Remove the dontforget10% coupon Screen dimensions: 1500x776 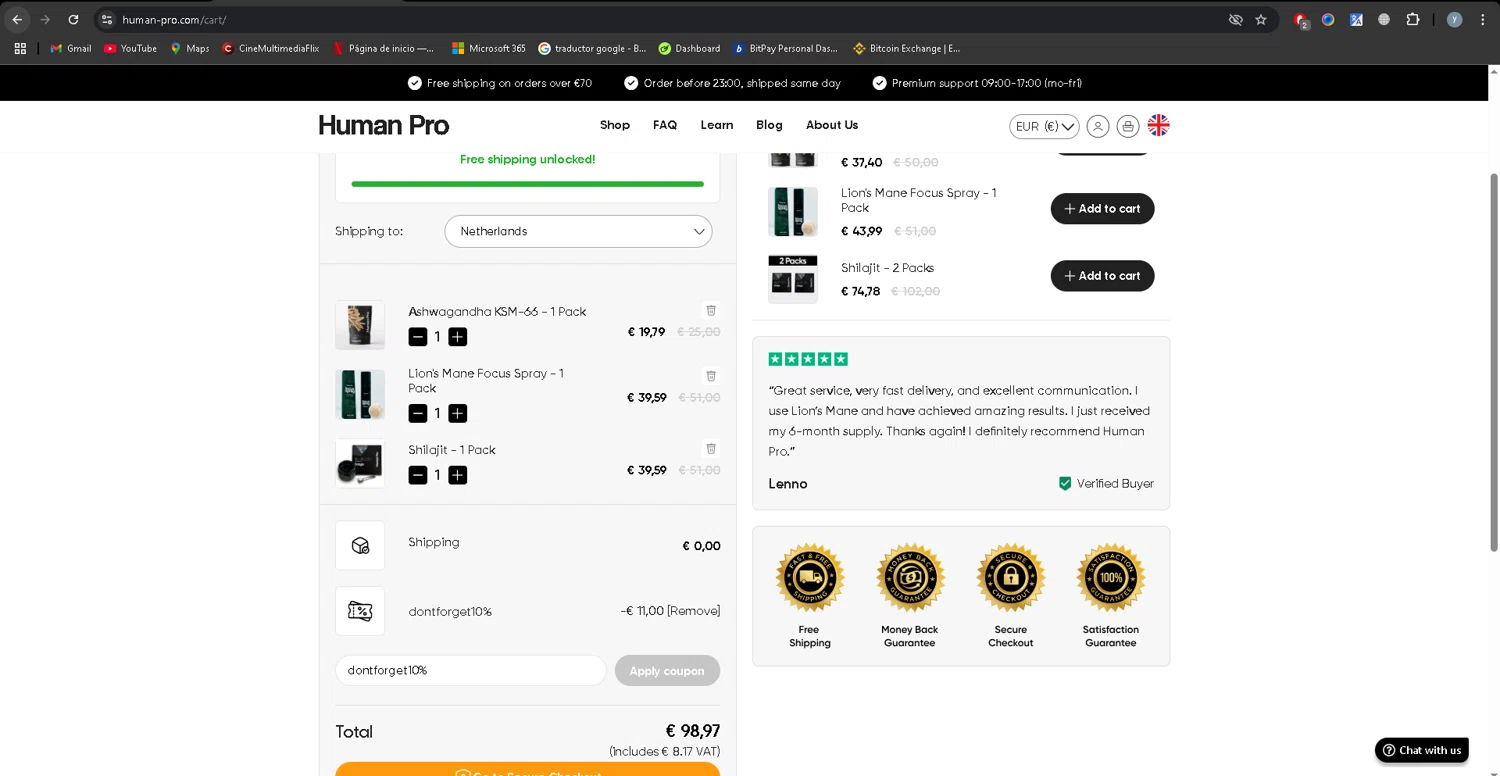pyautogui.click(x=693, y=611)
